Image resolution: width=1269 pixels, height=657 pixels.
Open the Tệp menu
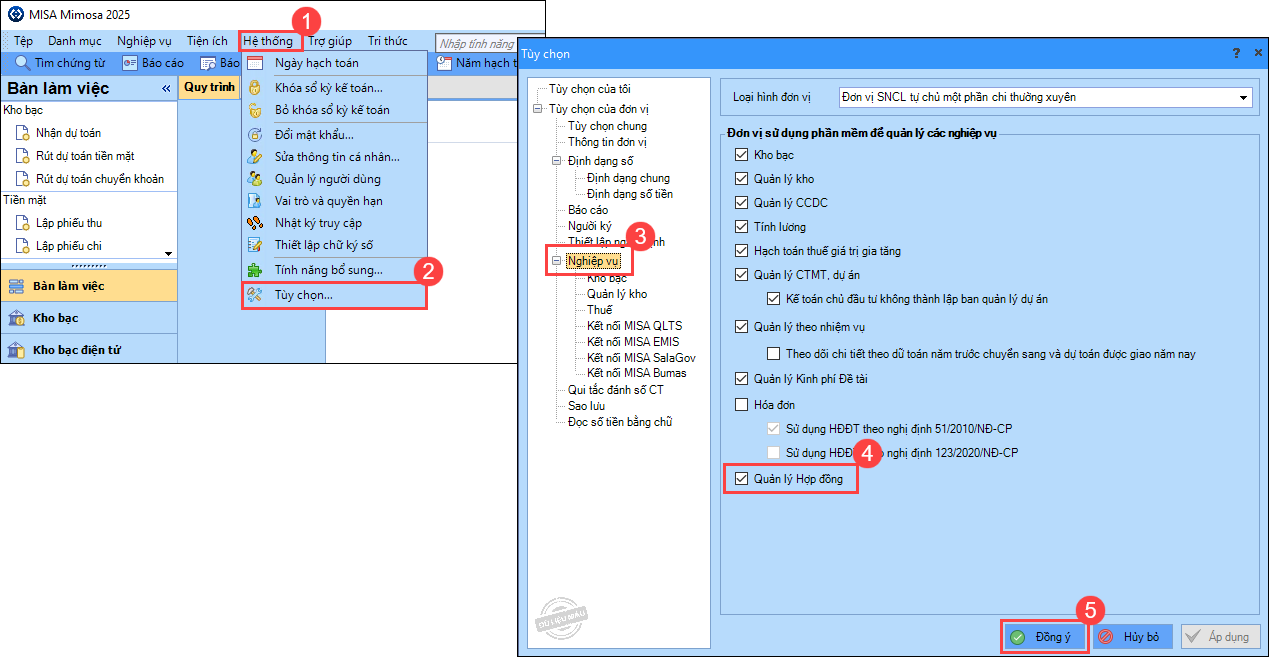tap(23, 41)
